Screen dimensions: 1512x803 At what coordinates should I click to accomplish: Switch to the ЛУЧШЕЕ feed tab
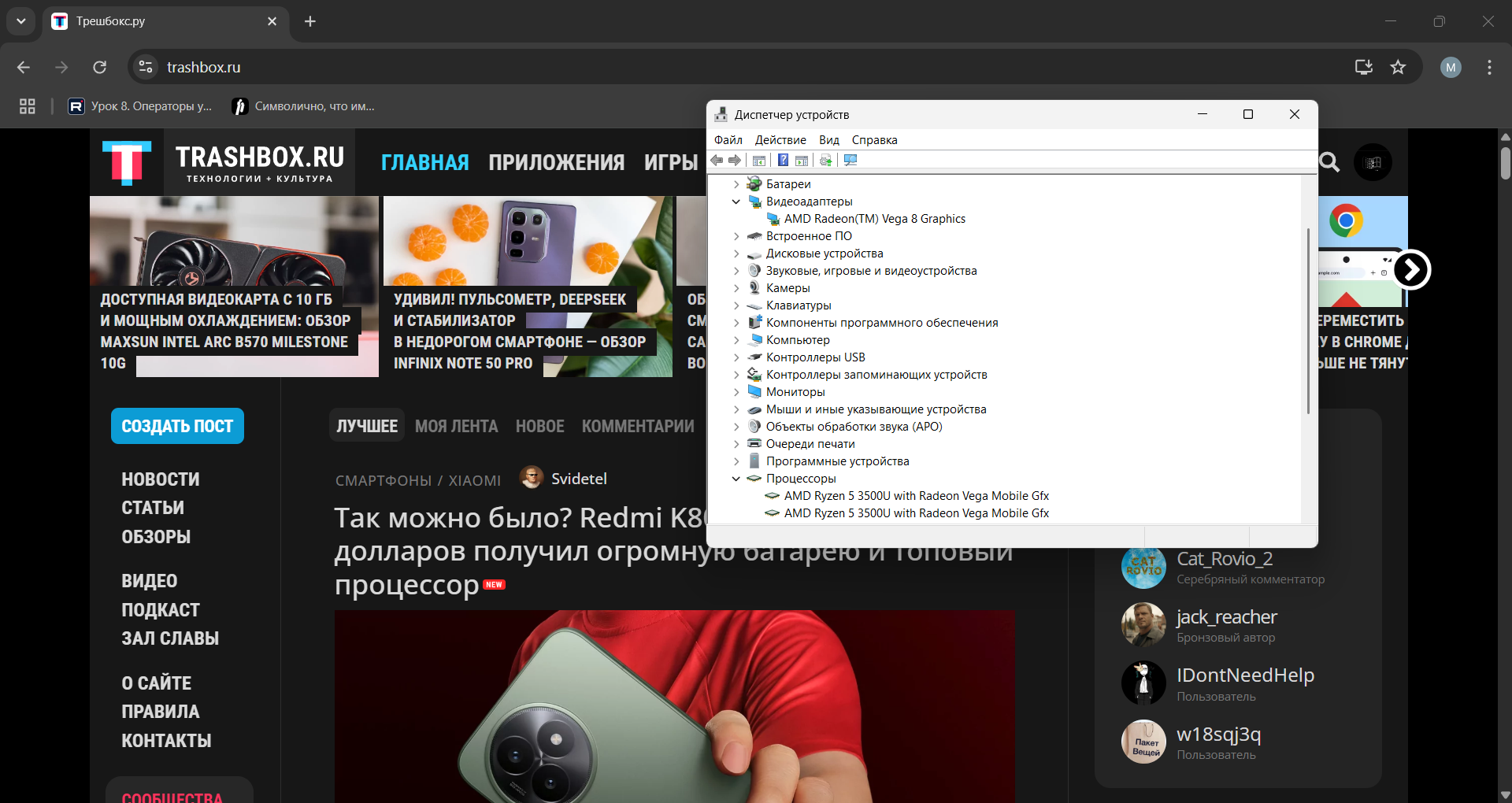367,426
